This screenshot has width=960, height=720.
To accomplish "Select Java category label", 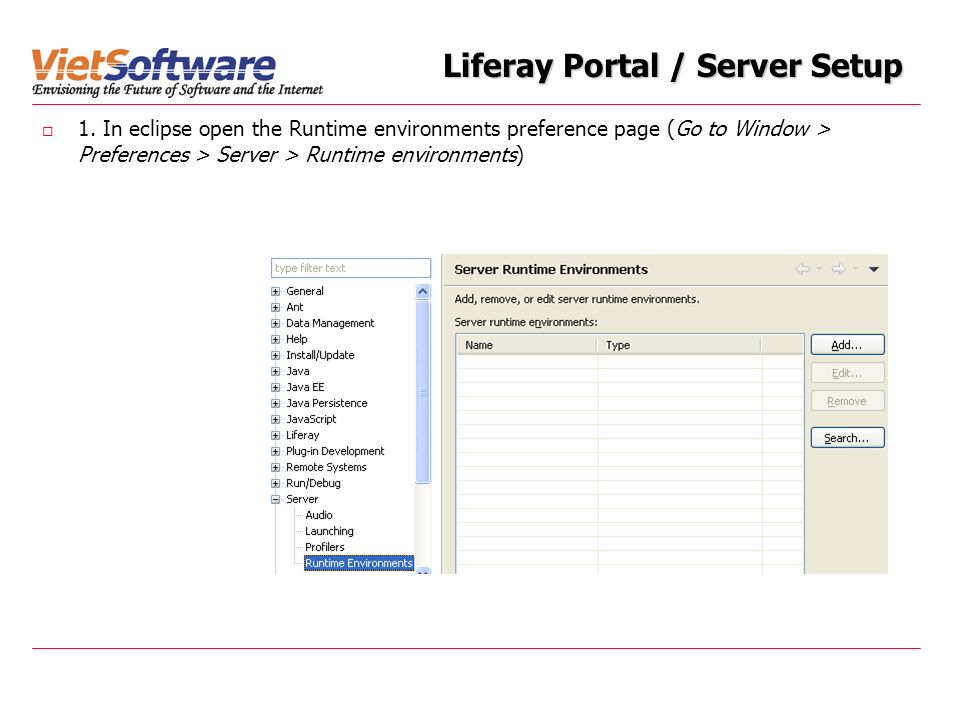I will pyautogui.click(x=298, y=371).
